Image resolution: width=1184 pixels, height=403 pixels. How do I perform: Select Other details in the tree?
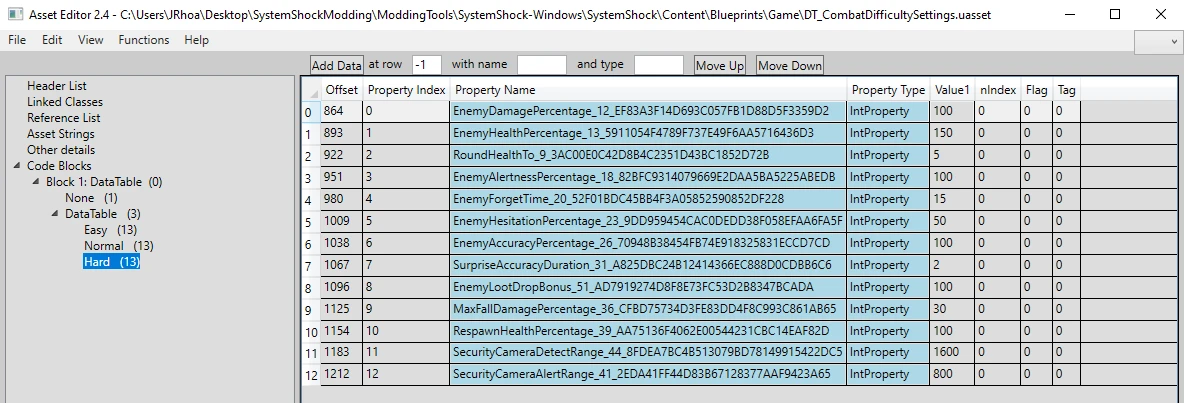pyautogui.click(x=61, y=149)
